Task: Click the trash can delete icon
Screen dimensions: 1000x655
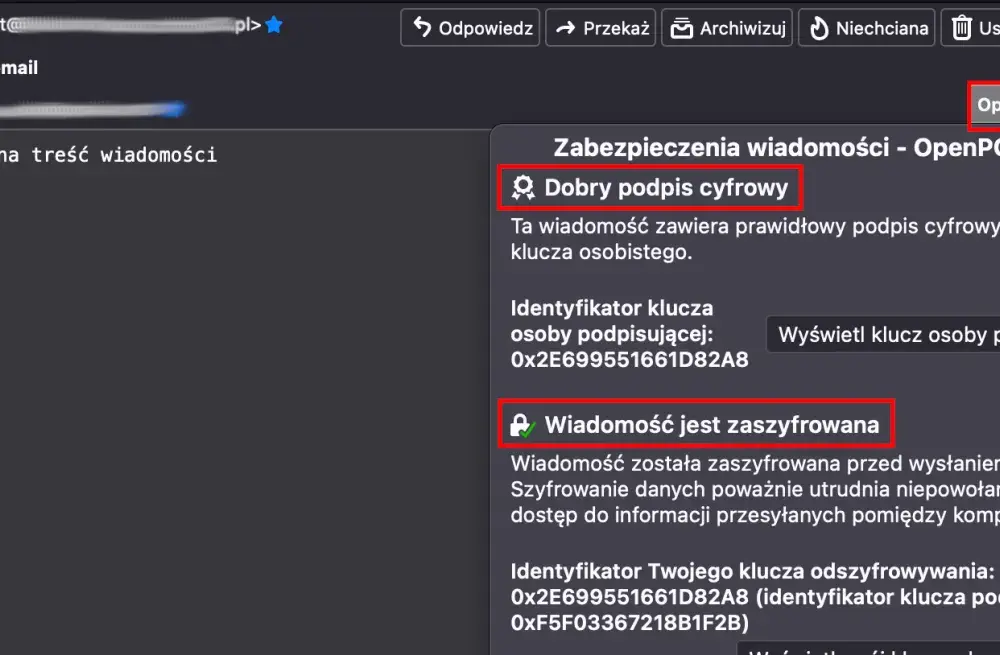Action: [x=962, y=27]
